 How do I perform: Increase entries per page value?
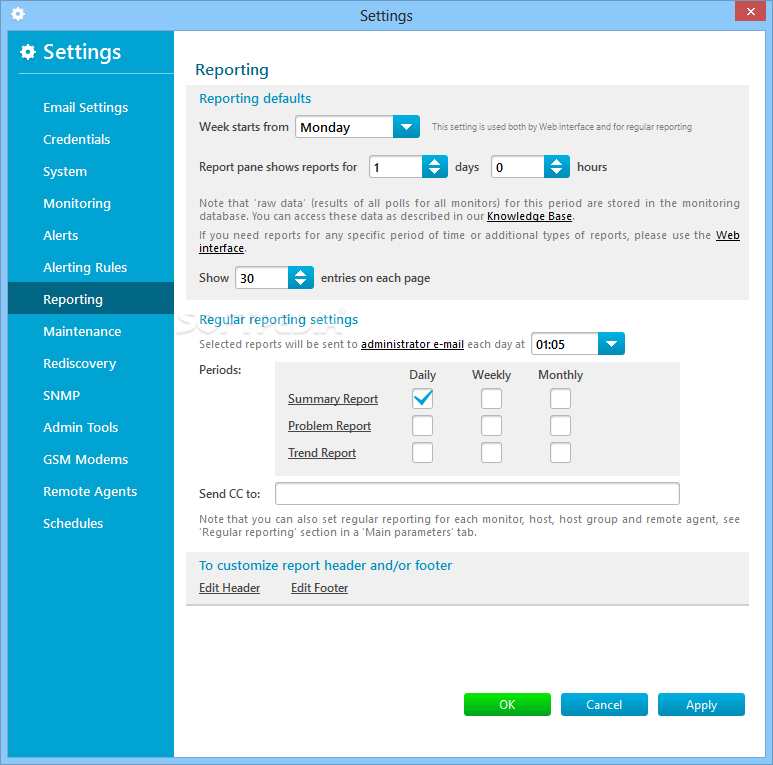(x=300, y=273)
